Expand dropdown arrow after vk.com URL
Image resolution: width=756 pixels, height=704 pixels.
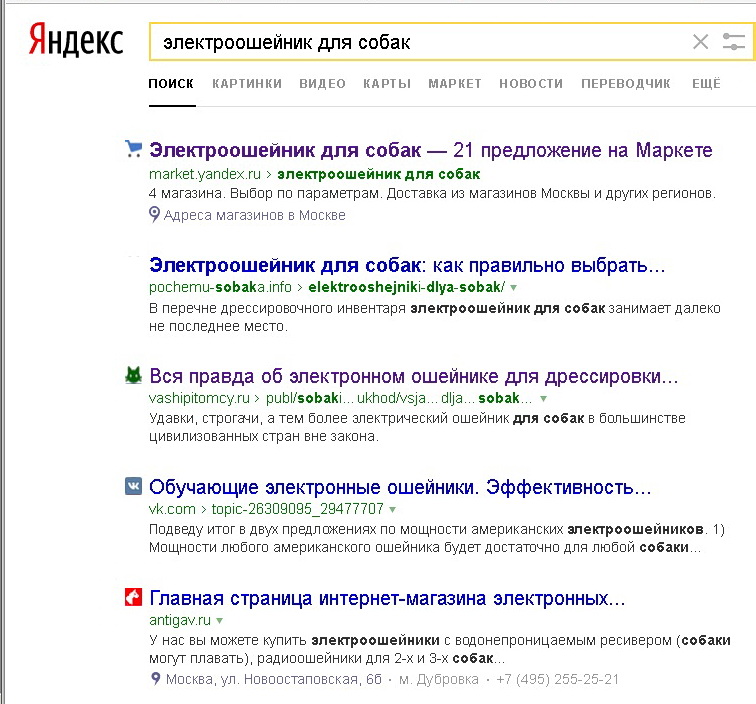pos(393,509)
